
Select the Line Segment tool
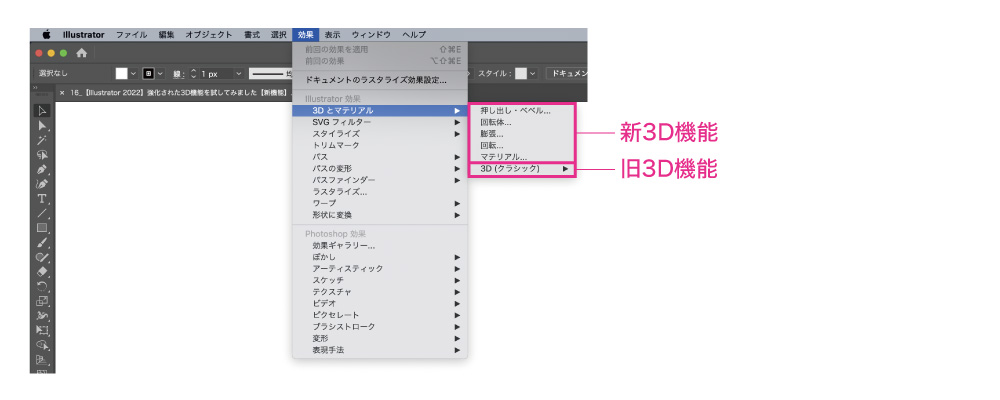point(42,213)
